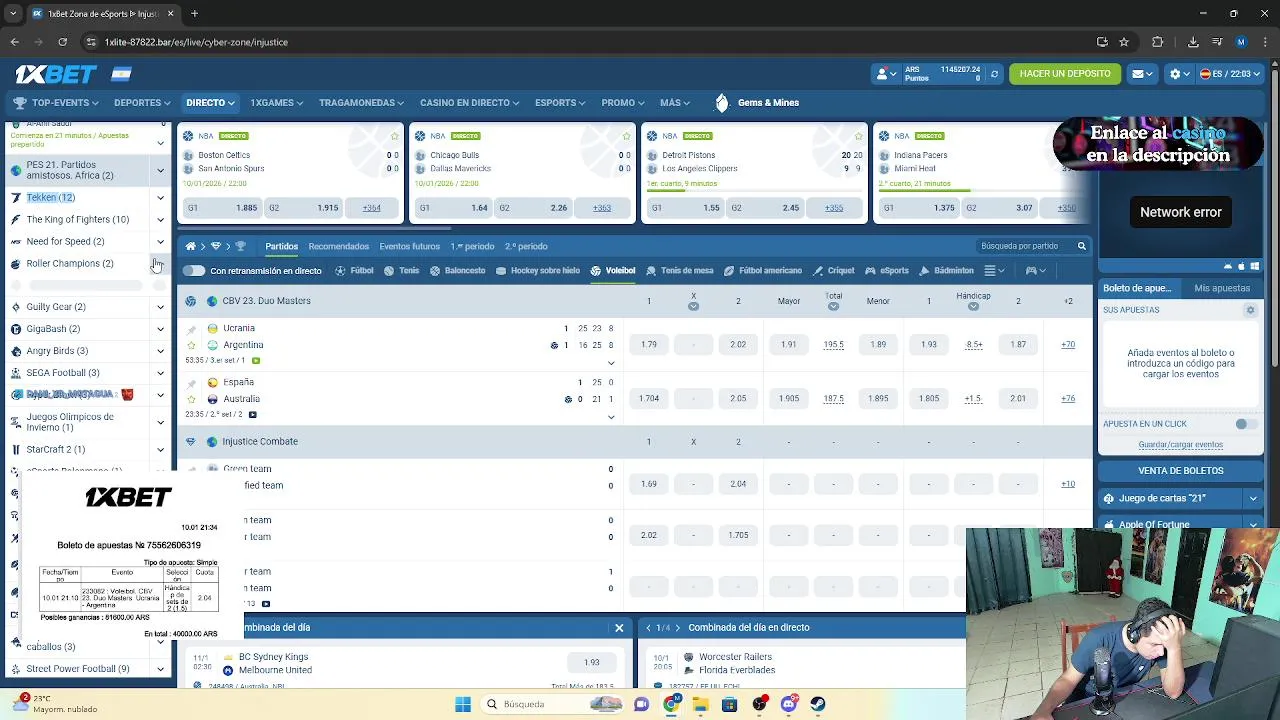Click the trophy icon in breadcrumb
The height and width of the screenshot is (720, 1280).
coord(240,246)
